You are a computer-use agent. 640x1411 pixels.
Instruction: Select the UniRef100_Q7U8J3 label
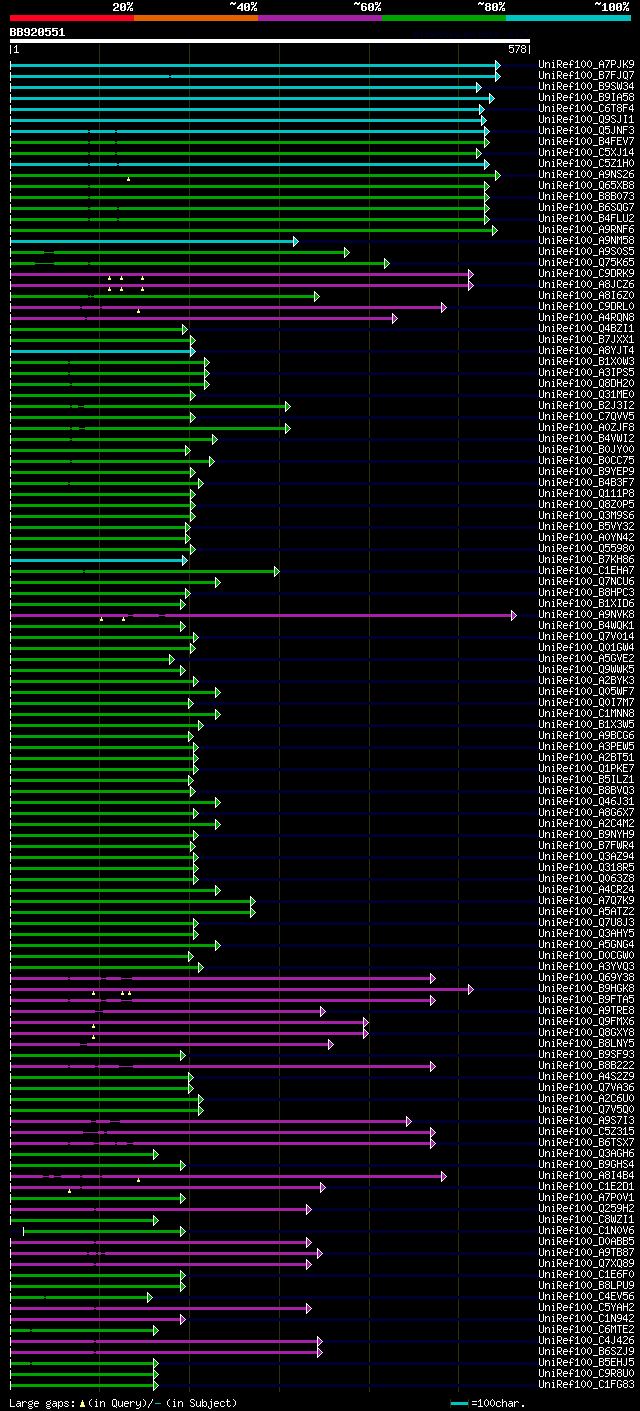pyautogui.click(x=586, y=923)
